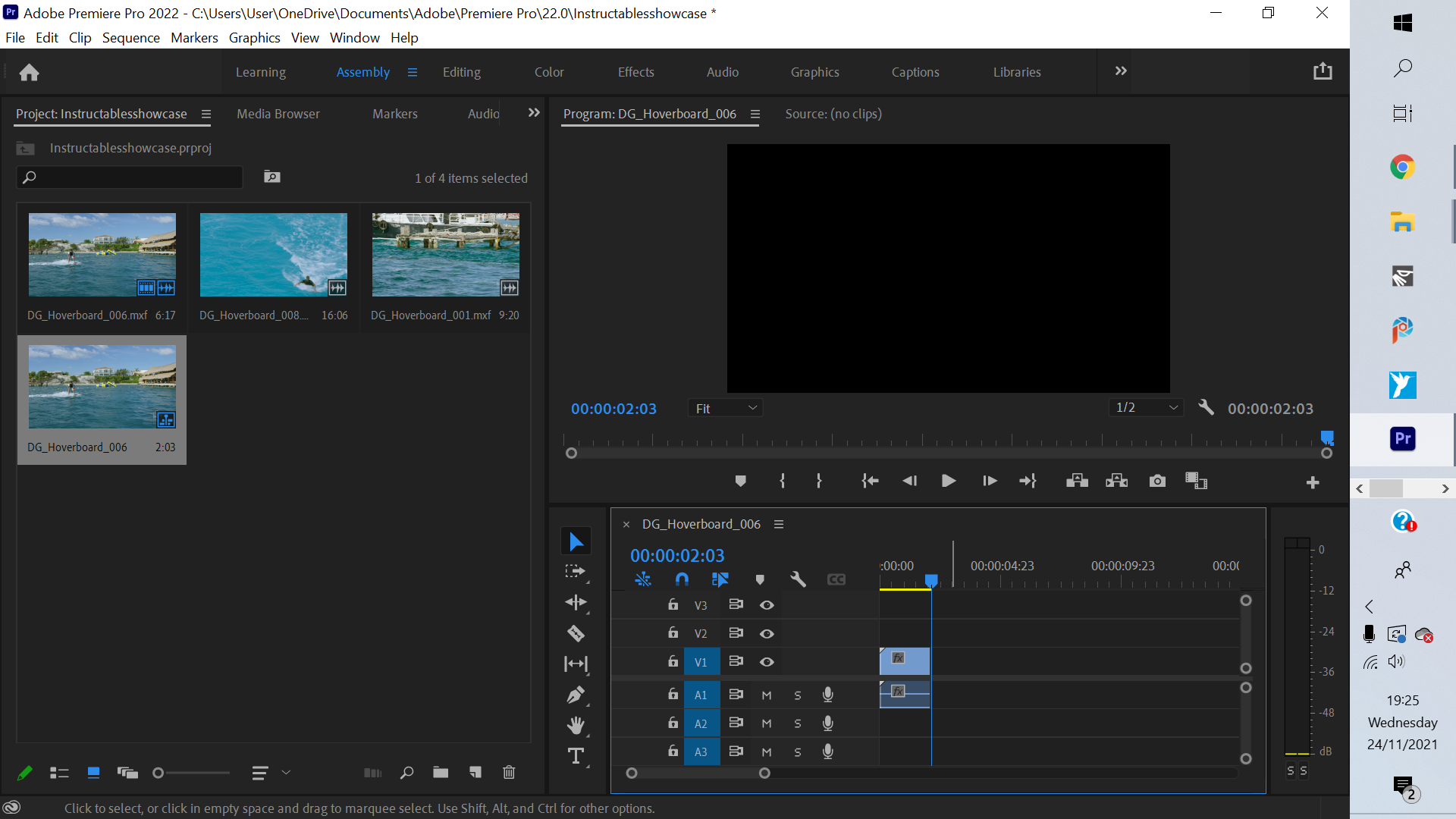Toggle track lock on V1
Screen dimensions: 1456x819
click(673, 661)
